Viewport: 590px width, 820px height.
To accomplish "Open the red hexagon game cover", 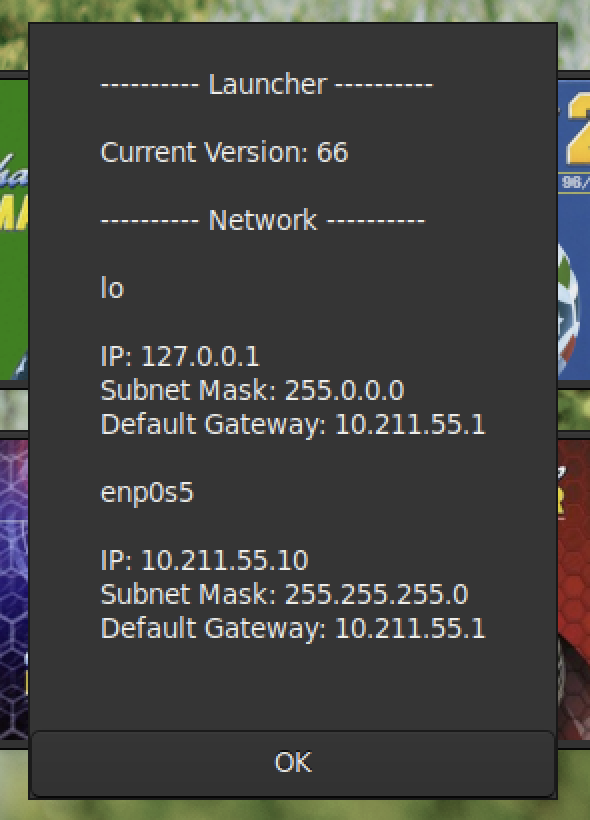I will pyautogui.click(x=574, y=589).
